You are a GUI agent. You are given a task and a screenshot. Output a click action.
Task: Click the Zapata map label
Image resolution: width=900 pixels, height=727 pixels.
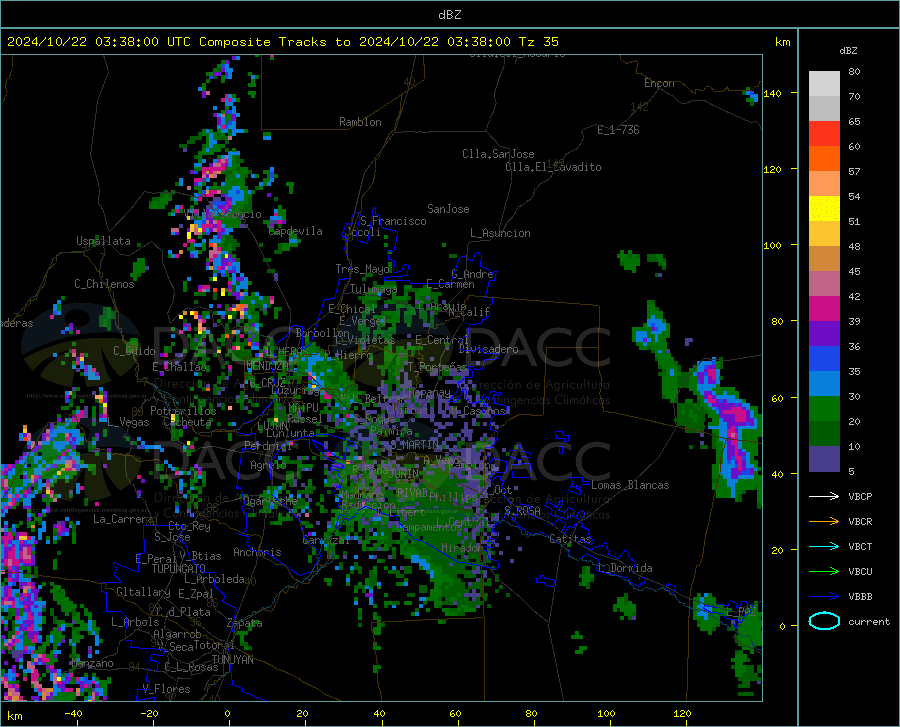[245, 623]
